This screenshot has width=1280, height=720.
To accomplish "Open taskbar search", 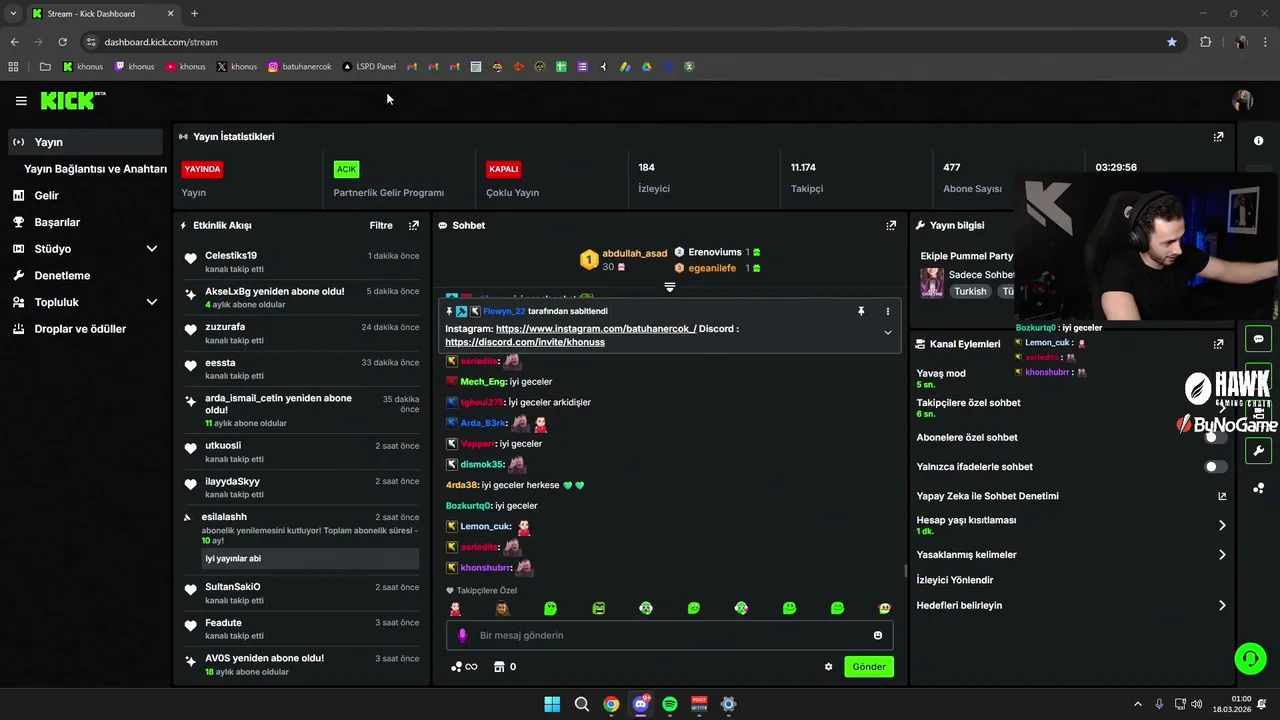I will click(582, 704).
